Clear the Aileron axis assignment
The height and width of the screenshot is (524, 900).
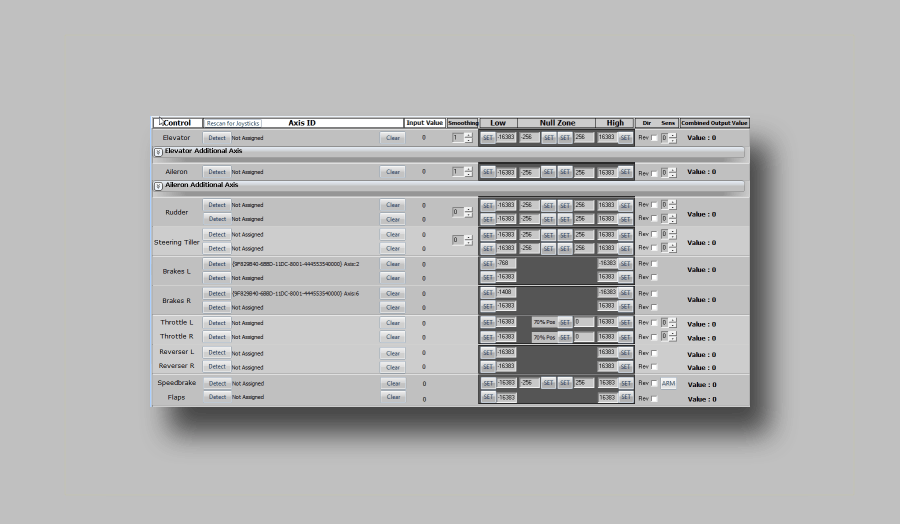(x=393, y=172)
